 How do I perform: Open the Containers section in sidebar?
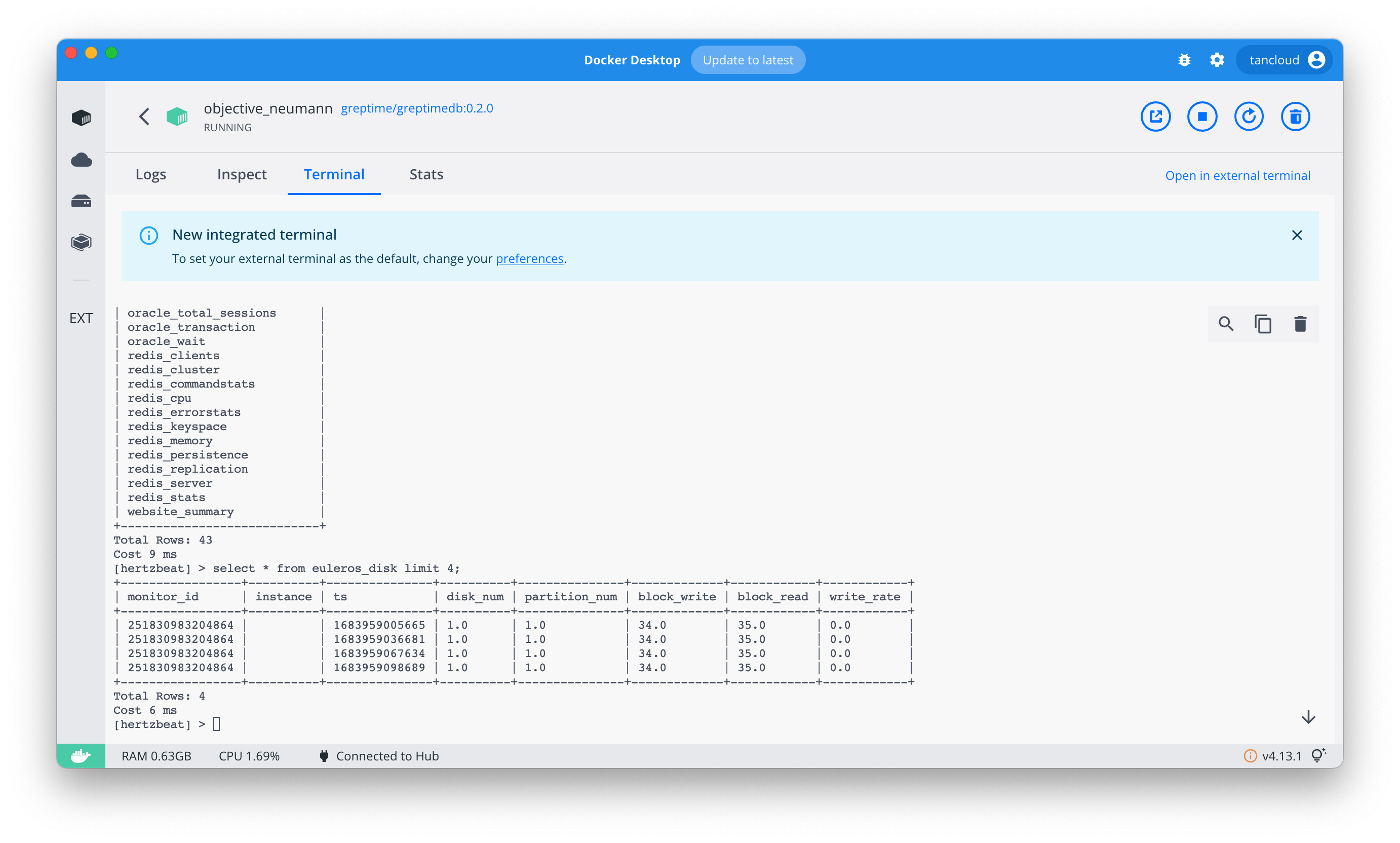pyautogui.click(x=81, y=118)
